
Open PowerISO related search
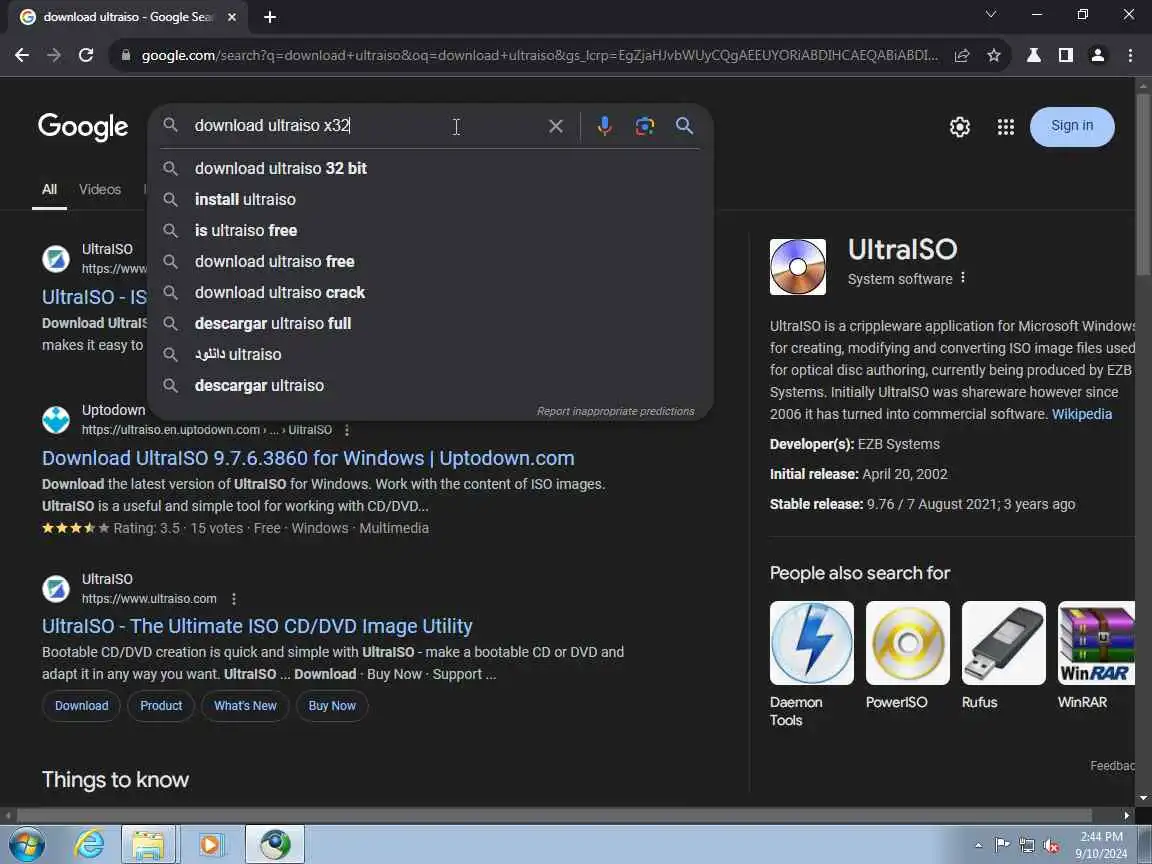click(908, 655)
